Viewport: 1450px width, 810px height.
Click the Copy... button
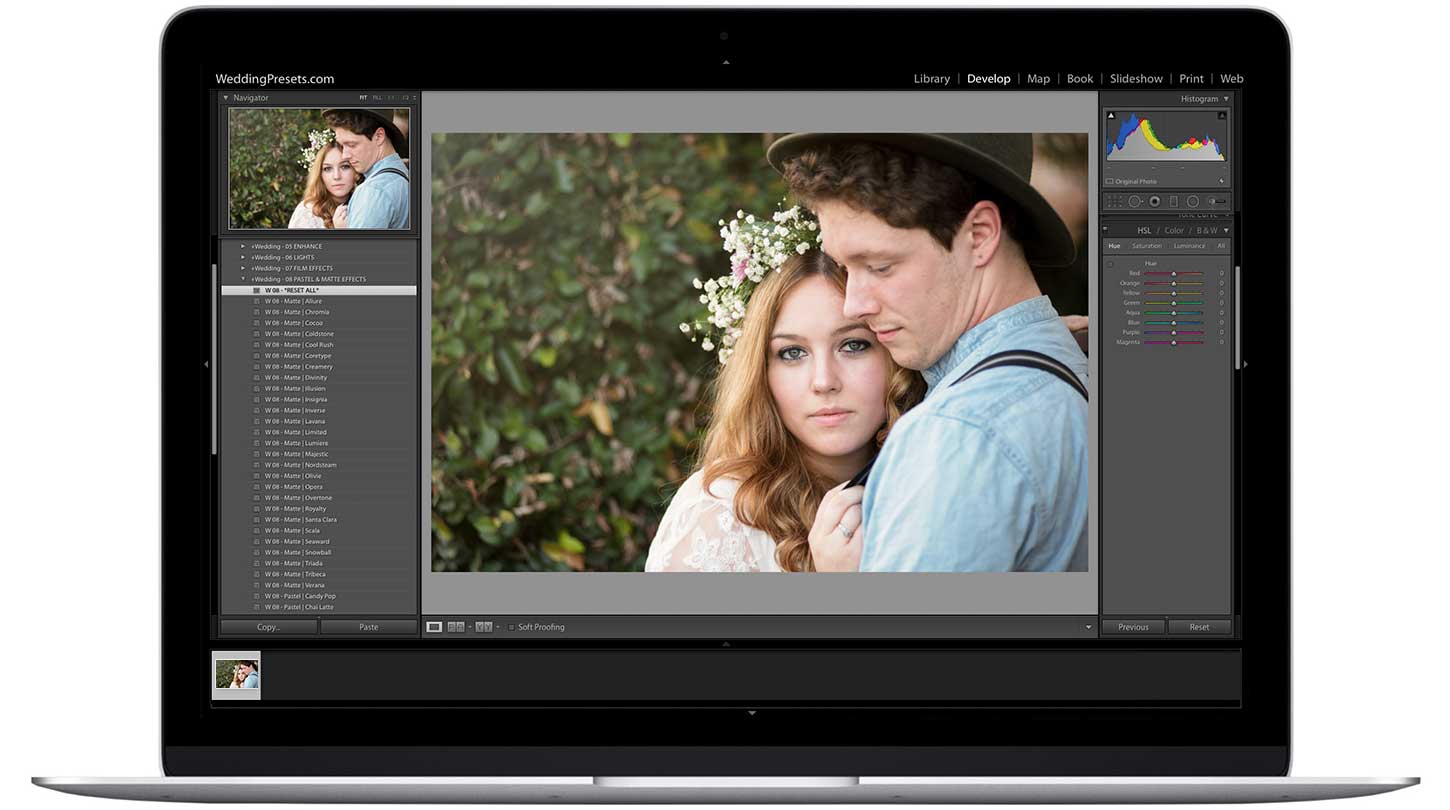pyautogui.click(x=268, y=627)
